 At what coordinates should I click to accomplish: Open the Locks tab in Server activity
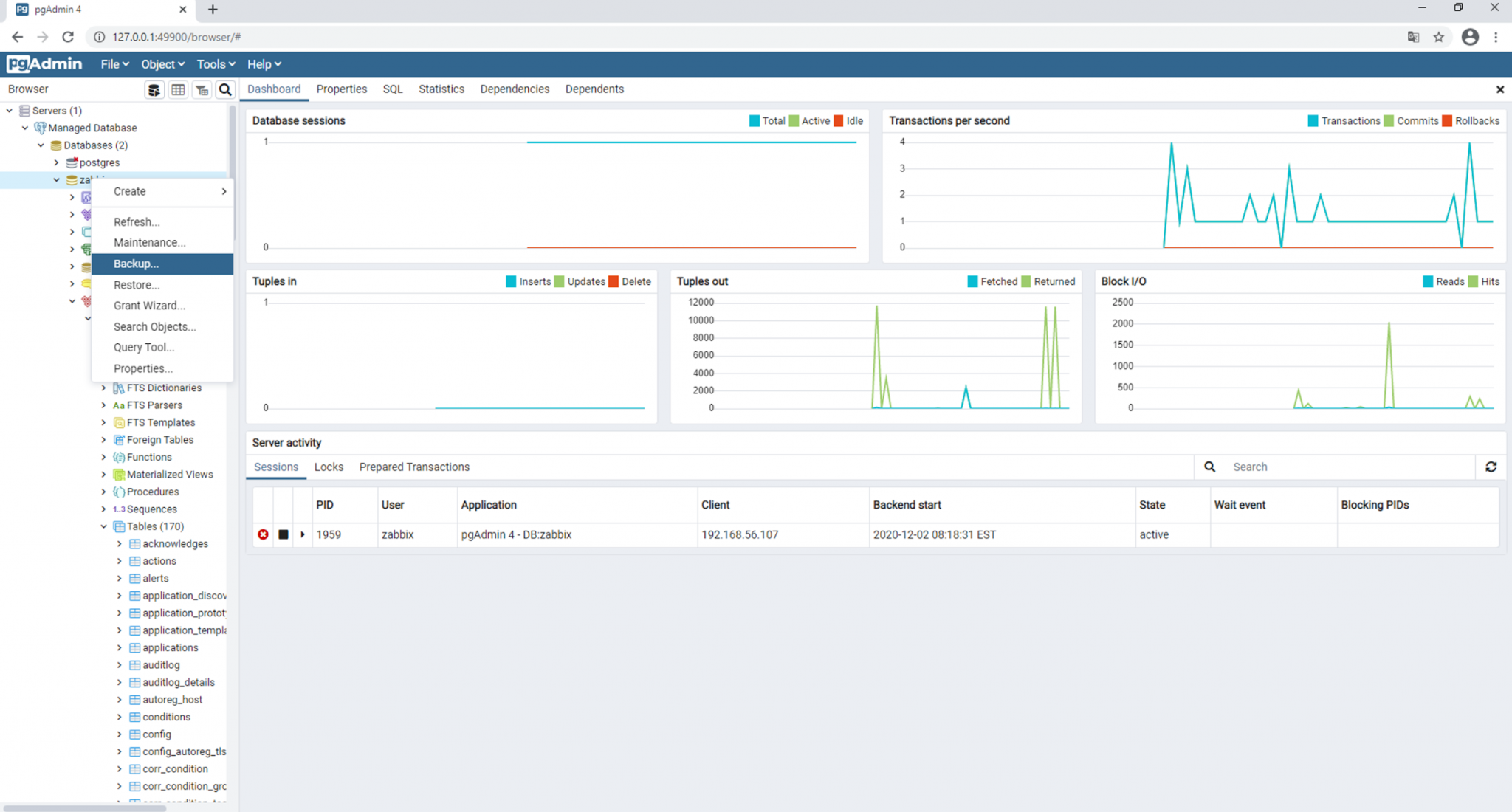[329, 467]
